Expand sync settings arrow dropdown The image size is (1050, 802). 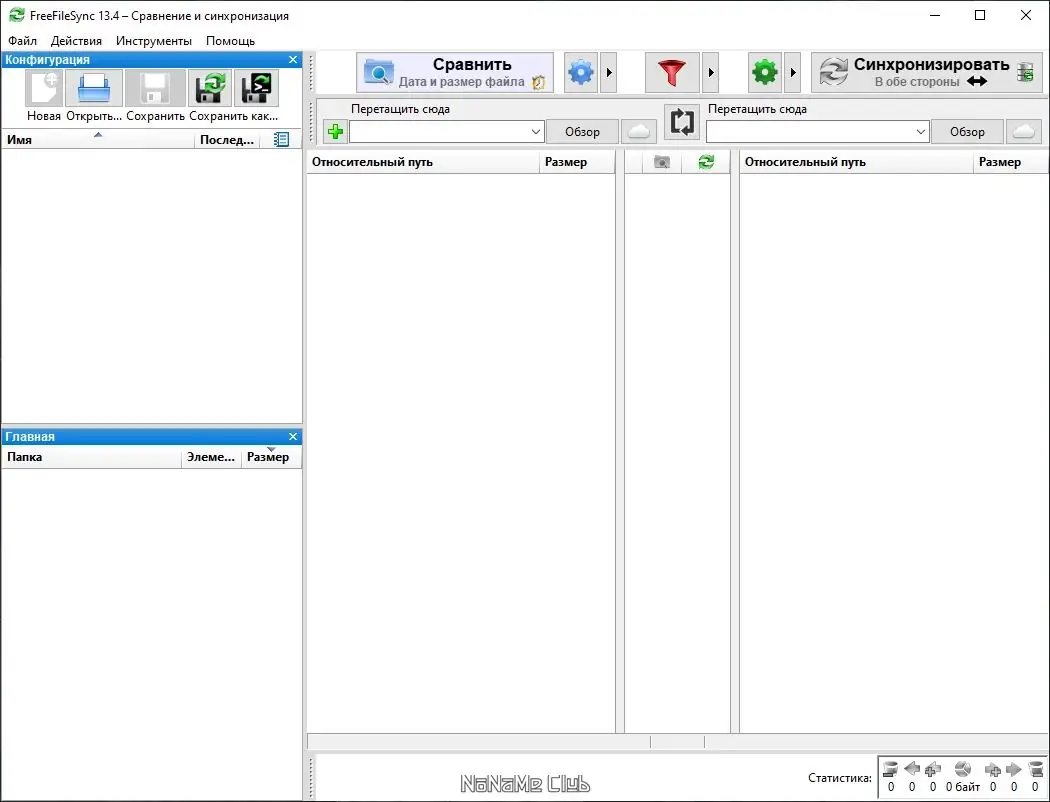[792, 72]
